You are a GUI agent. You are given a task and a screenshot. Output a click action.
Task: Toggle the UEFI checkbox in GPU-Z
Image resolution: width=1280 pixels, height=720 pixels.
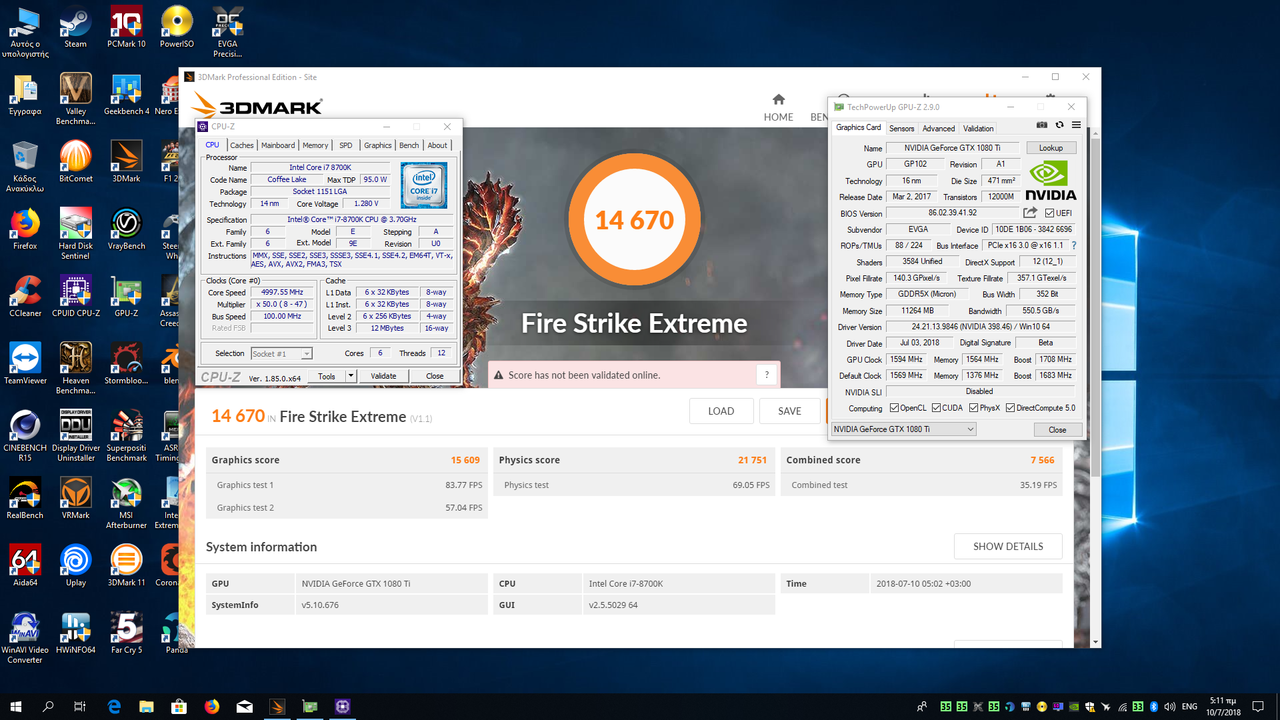(1049, 213)
